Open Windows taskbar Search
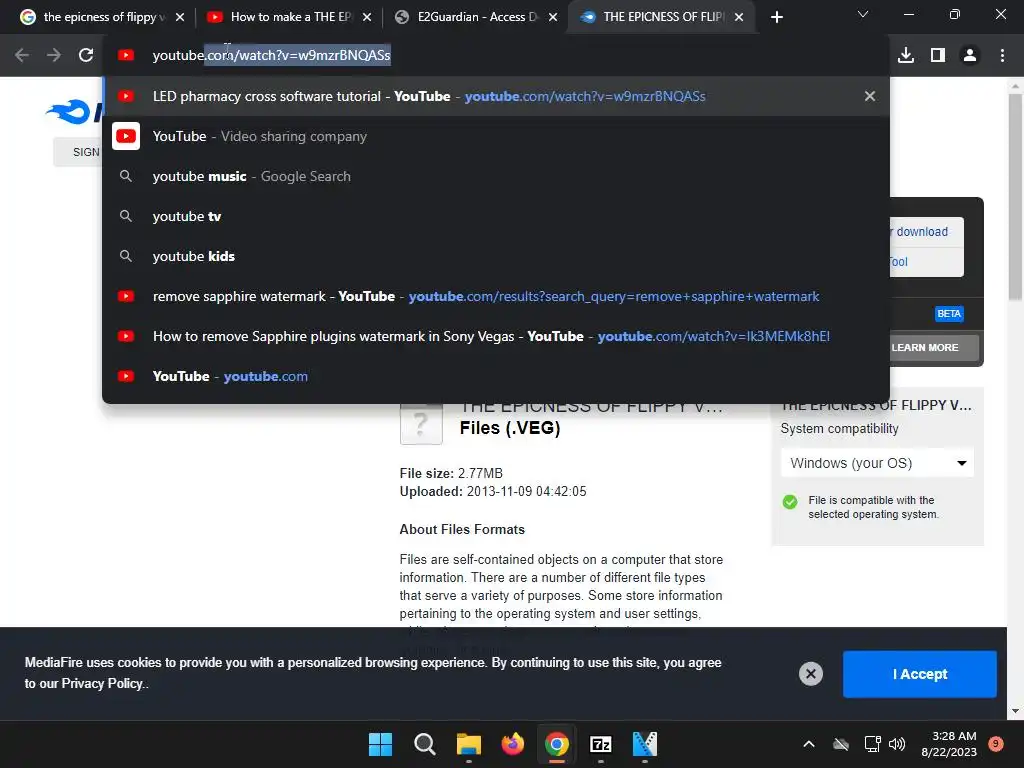This screenshot has height=768, width=1024. 424,744
